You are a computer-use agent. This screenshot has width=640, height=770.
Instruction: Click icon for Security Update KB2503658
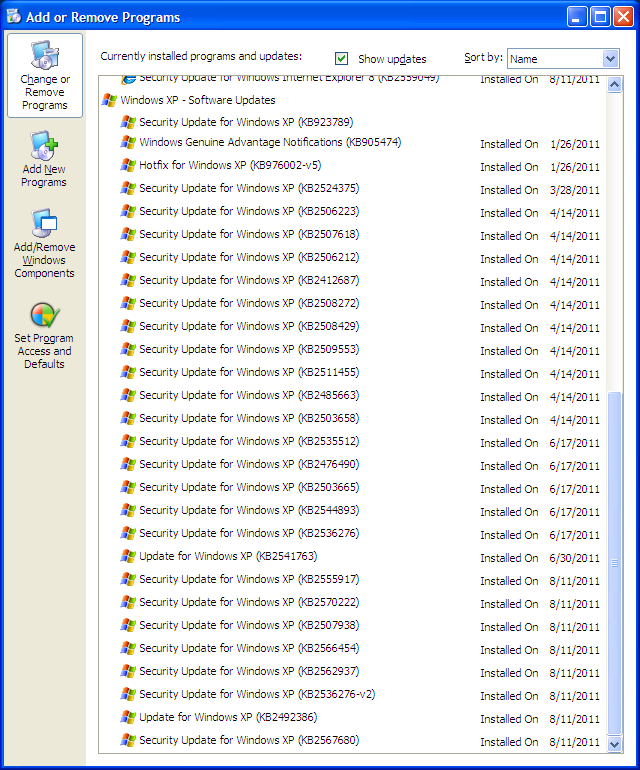click(128, 418)
